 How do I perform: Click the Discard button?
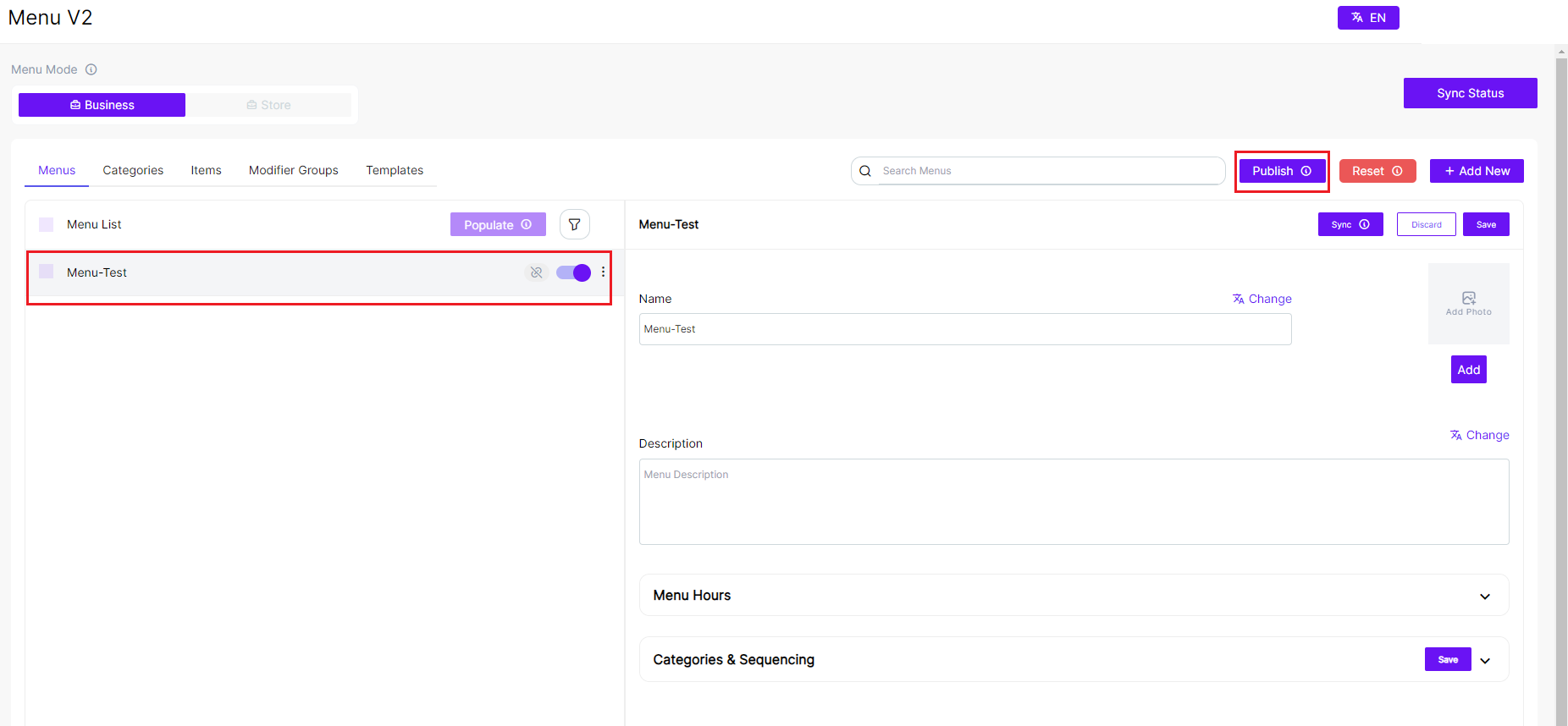(x=1427, y=224)
